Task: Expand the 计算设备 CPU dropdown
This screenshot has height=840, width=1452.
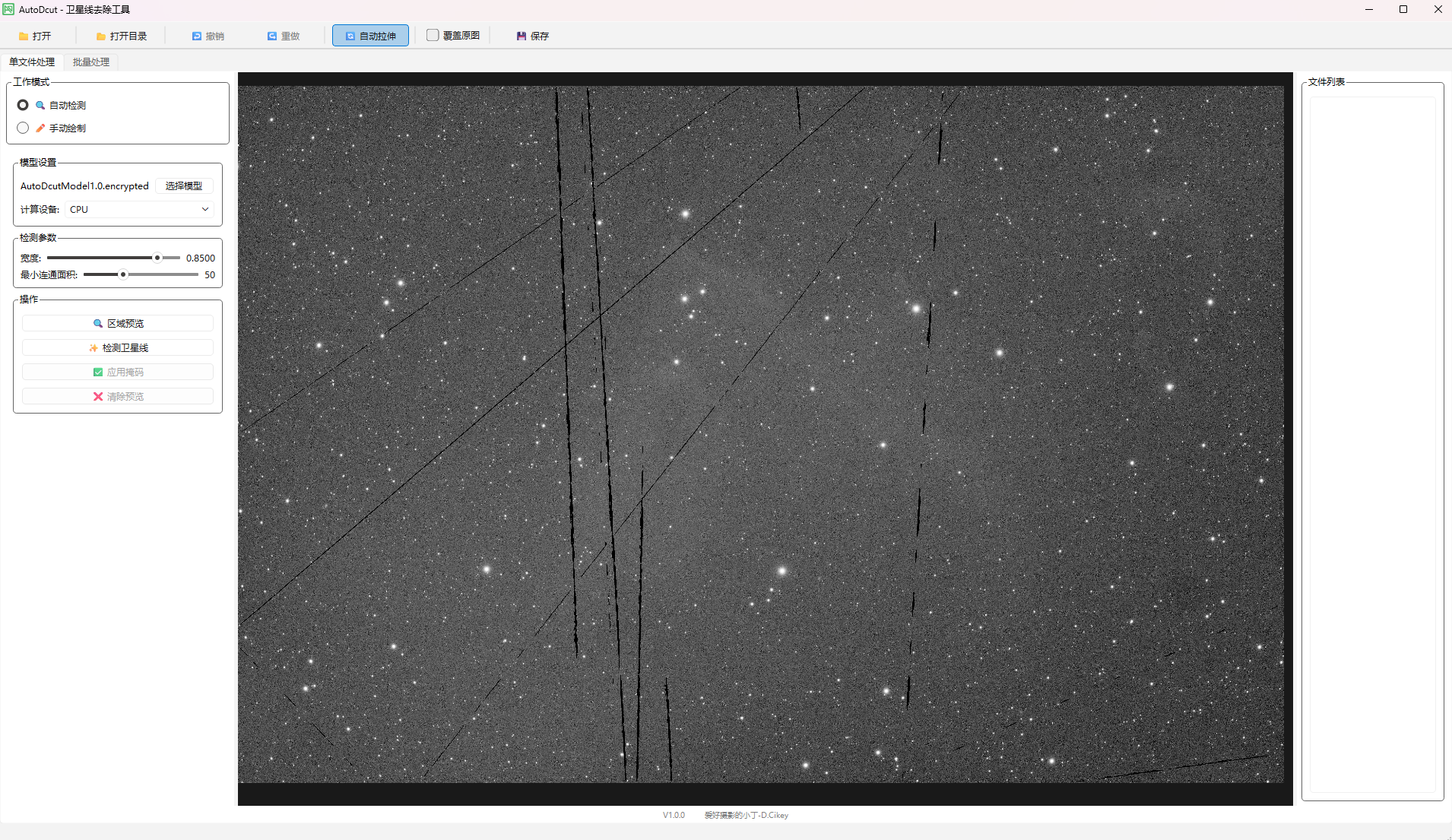Action: pos(139,209)
